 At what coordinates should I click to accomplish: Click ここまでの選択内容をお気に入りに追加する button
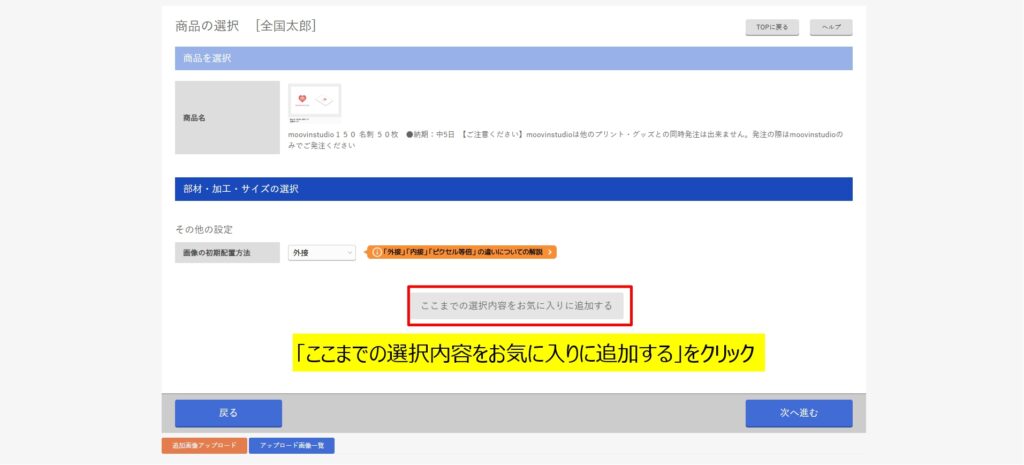(x=519, y=305)
